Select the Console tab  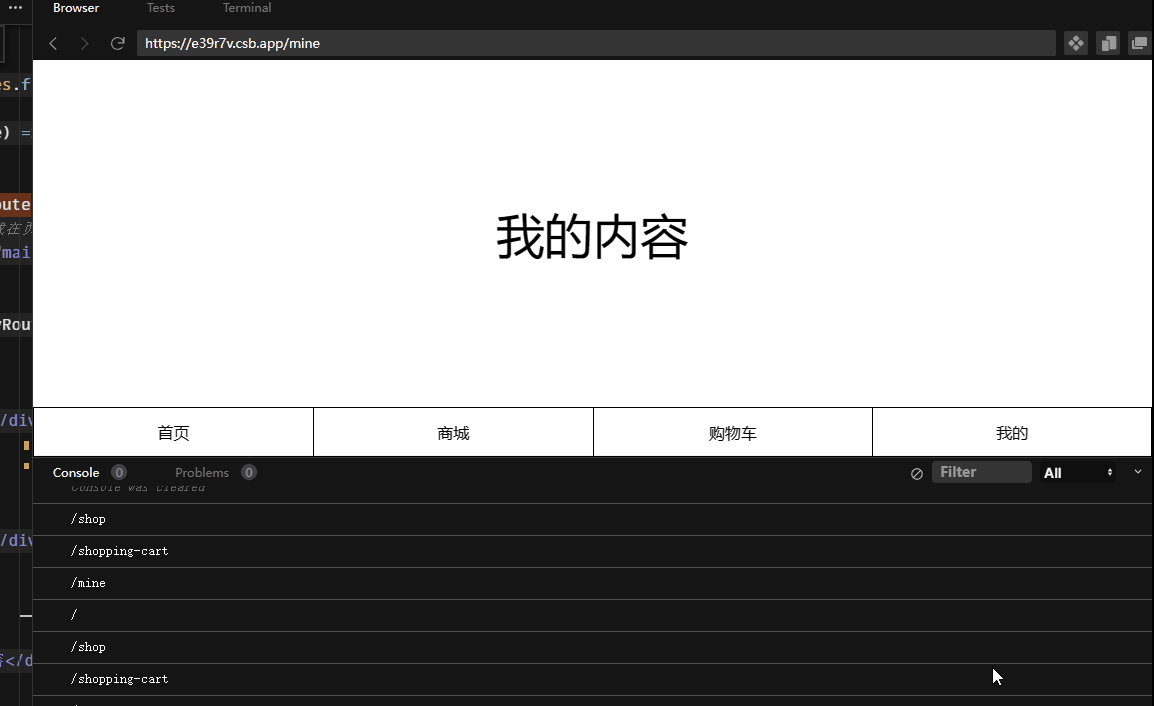(76, 473)
